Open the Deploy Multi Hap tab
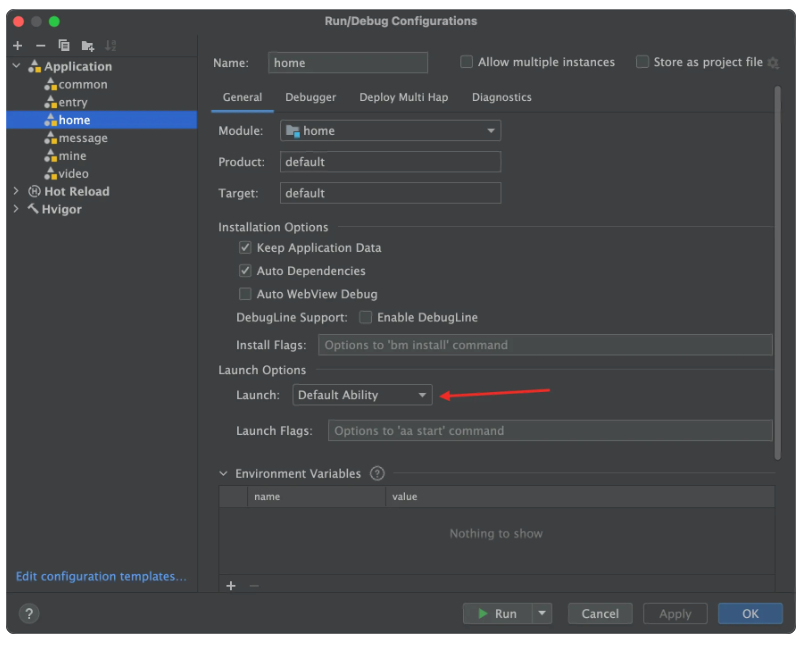Screen dimensions: 806x650 pyautogui.click(x=403, y=98)
